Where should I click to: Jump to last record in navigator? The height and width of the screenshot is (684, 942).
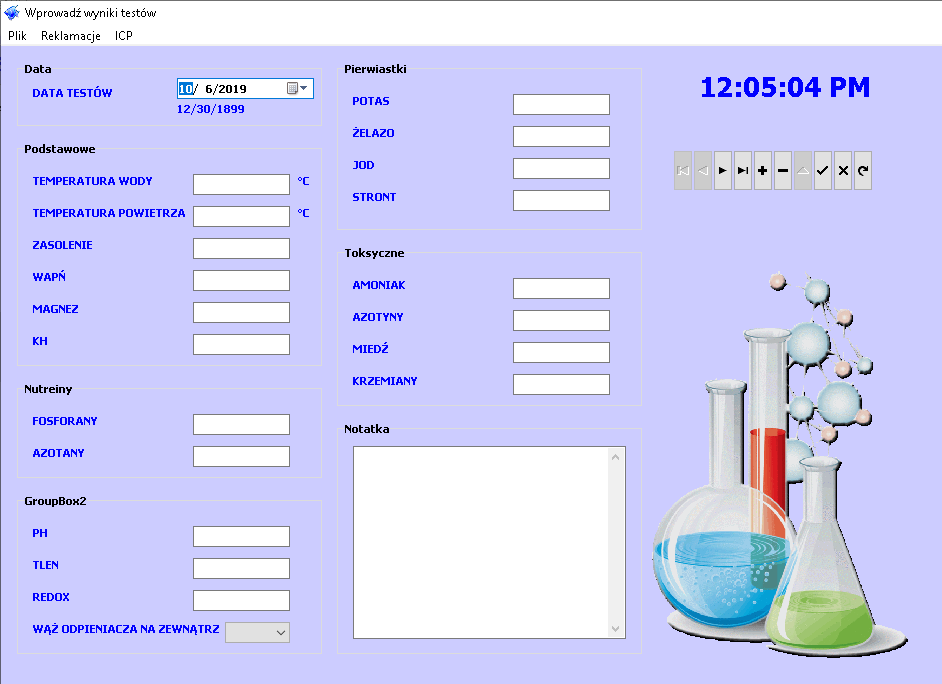pyautogui.click(x=743, y=171)
